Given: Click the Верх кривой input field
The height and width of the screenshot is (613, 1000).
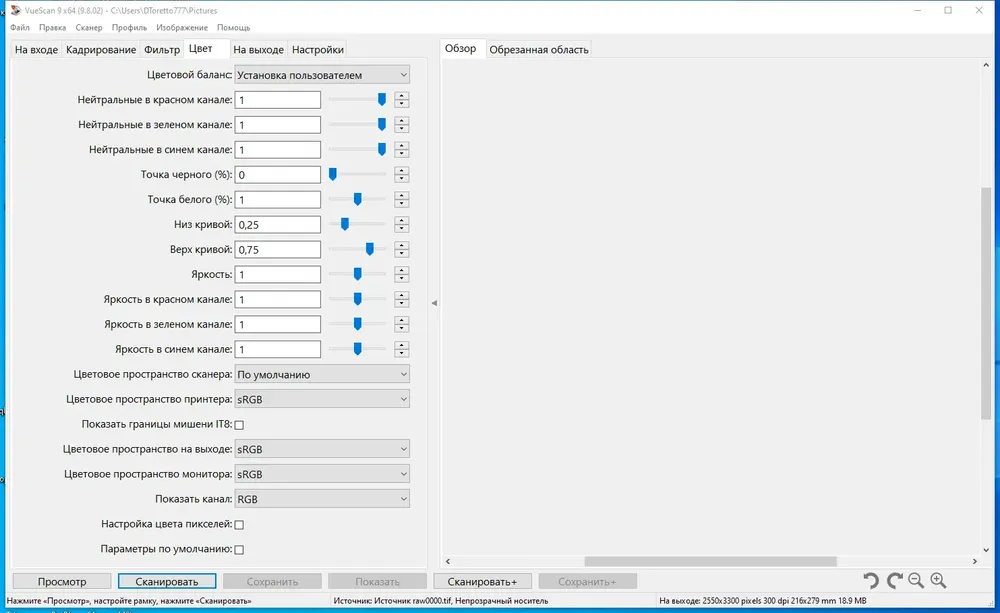Looking at the screenshot, I should tap(277, 249).
